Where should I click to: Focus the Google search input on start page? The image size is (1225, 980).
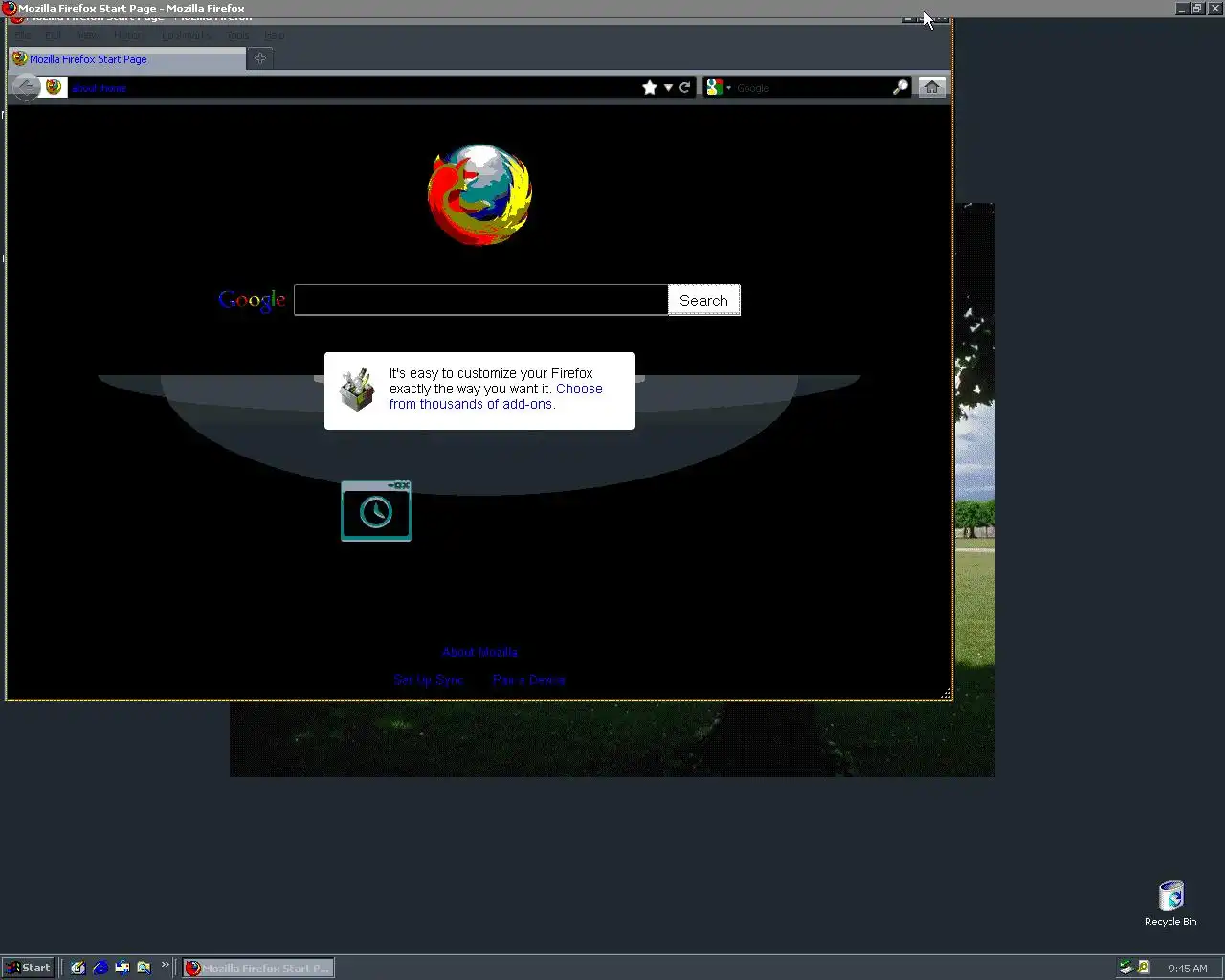[480, 300]
